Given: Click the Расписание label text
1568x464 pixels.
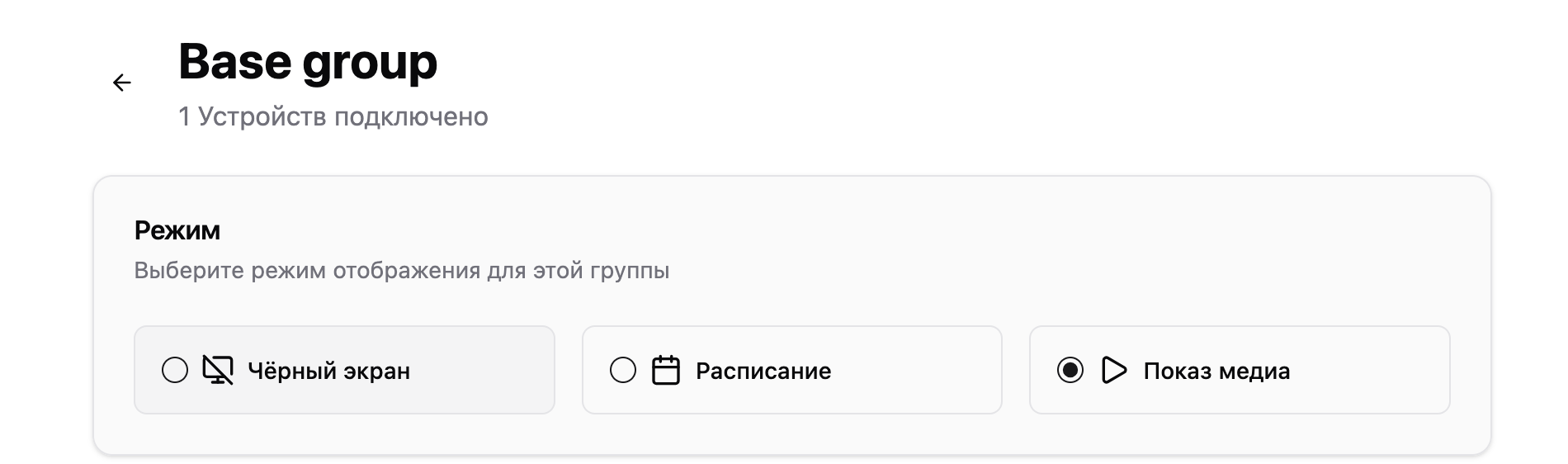Looking at the screenshot, I should [763, 372].
